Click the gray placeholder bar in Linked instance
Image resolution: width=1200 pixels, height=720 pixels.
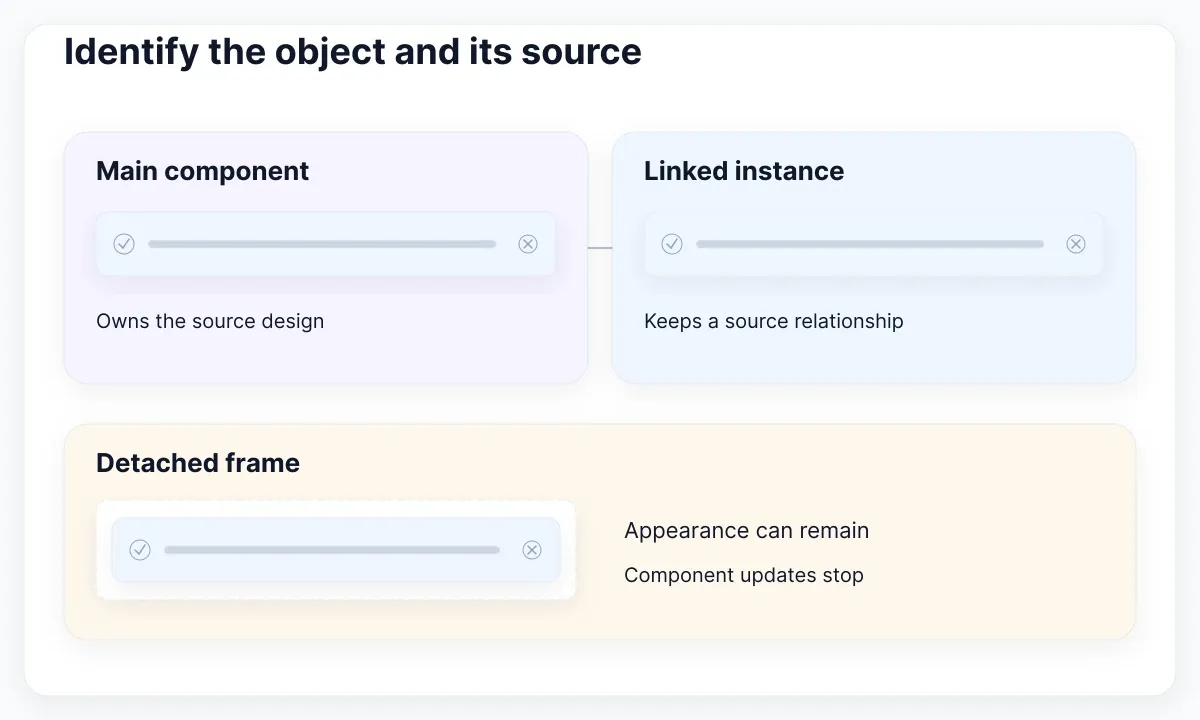pos(870,244)
